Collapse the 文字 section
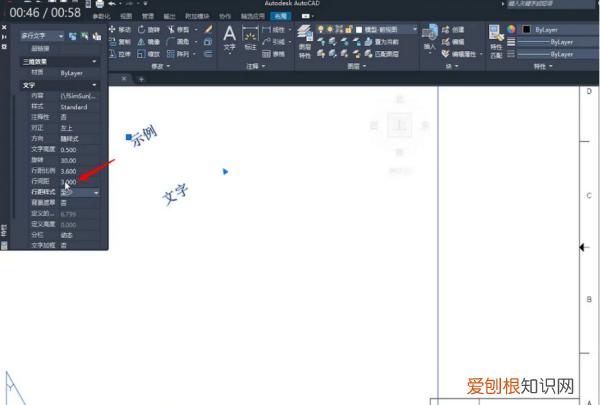The width and height of the screenshot is (600, 405). coord(94,85)
